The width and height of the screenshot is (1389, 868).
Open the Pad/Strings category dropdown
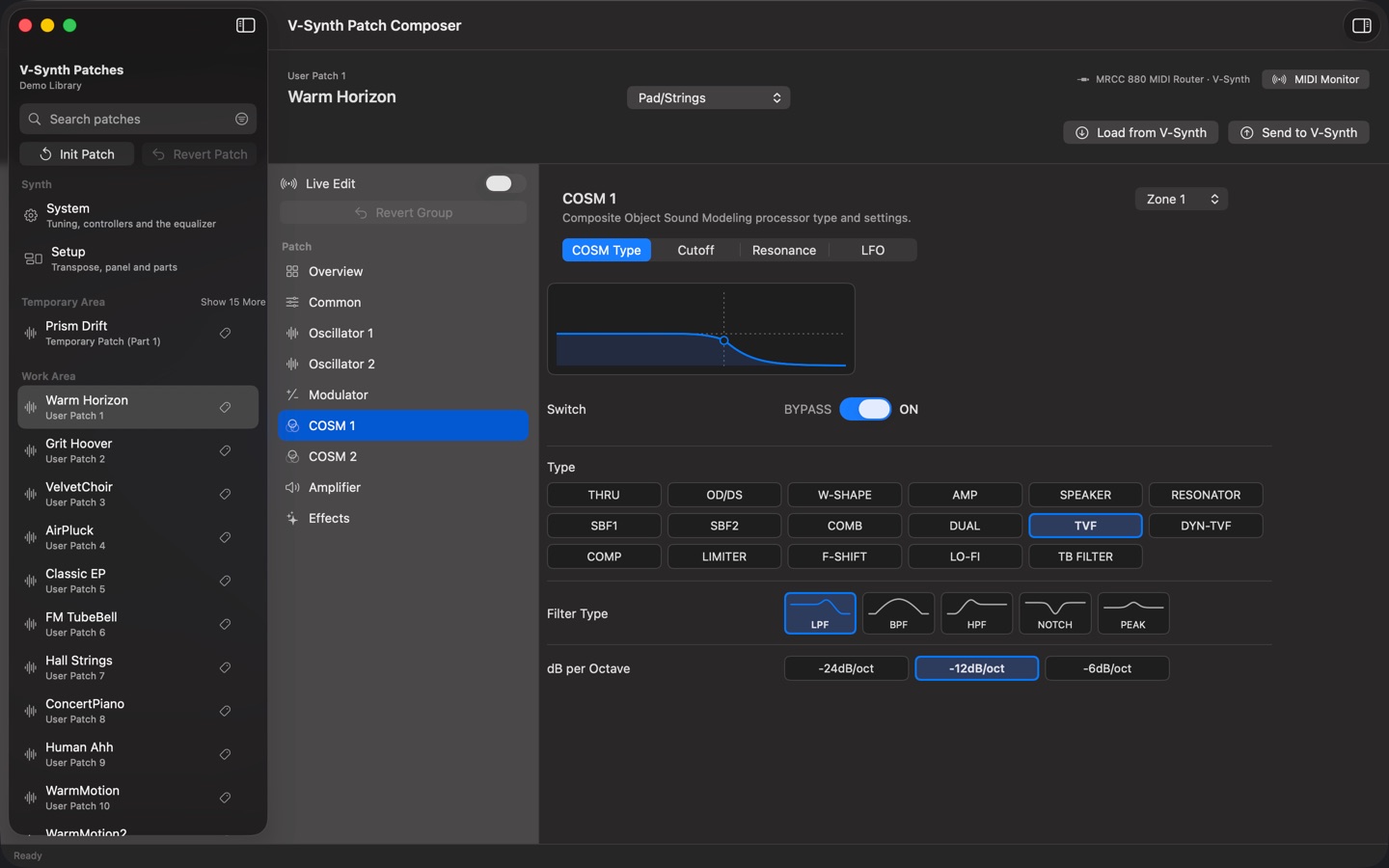708,98
